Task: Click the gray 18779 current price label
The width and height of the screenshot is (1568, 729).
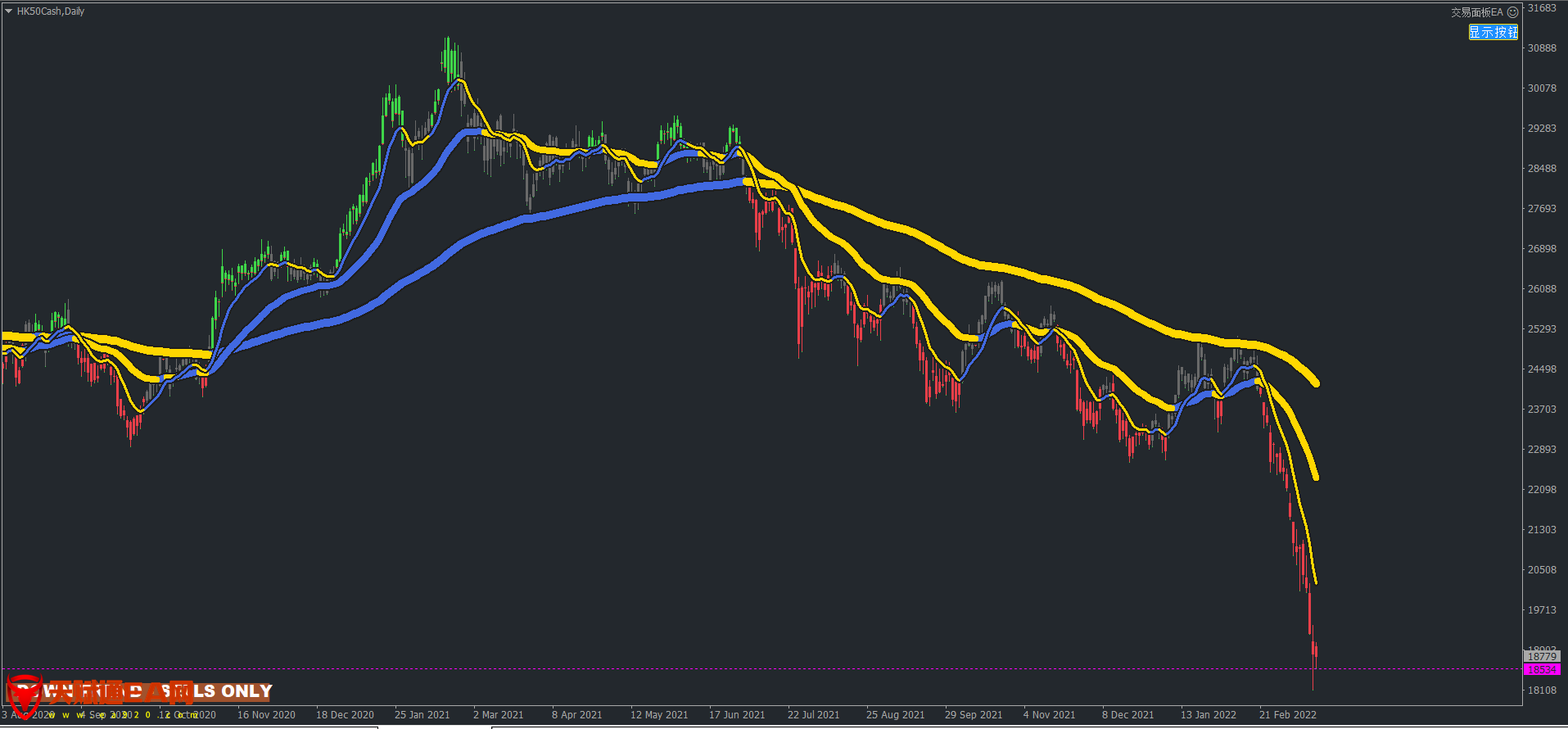Action: pyautogui.click(x=1542, y=656)
